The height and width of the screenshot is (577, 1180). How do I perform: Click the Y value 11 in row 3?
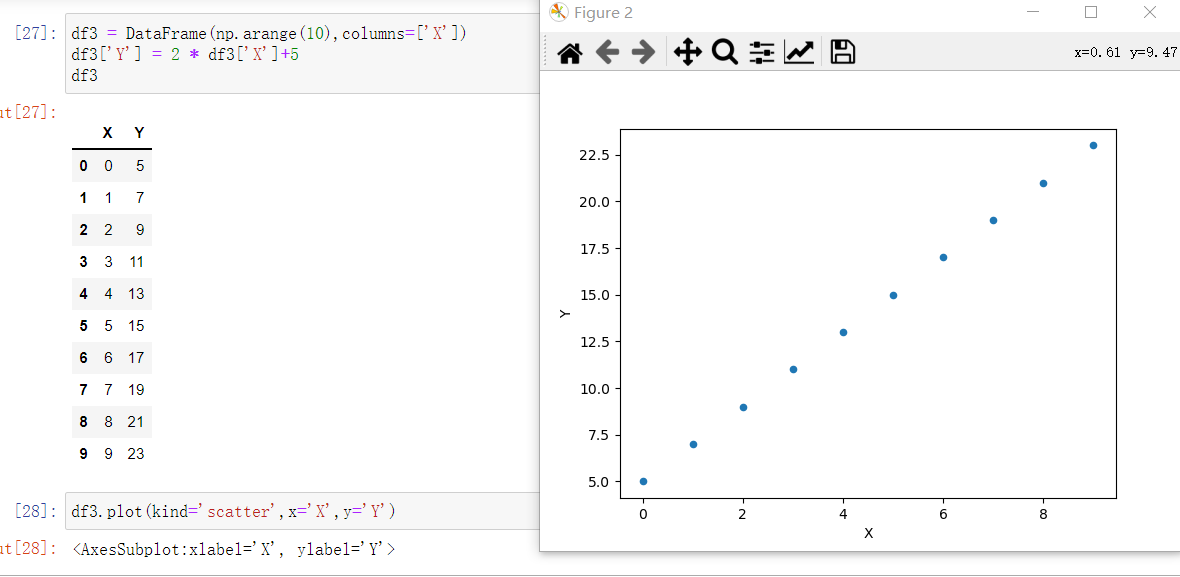pos(136,262)
